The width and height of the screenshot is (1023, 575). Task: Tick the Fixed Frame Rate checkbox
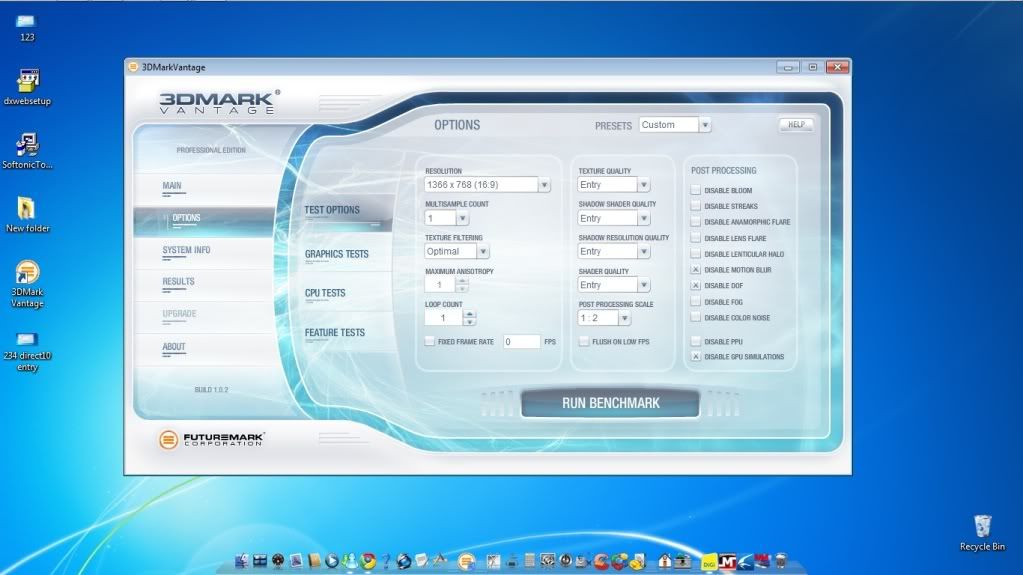[430, 342]
